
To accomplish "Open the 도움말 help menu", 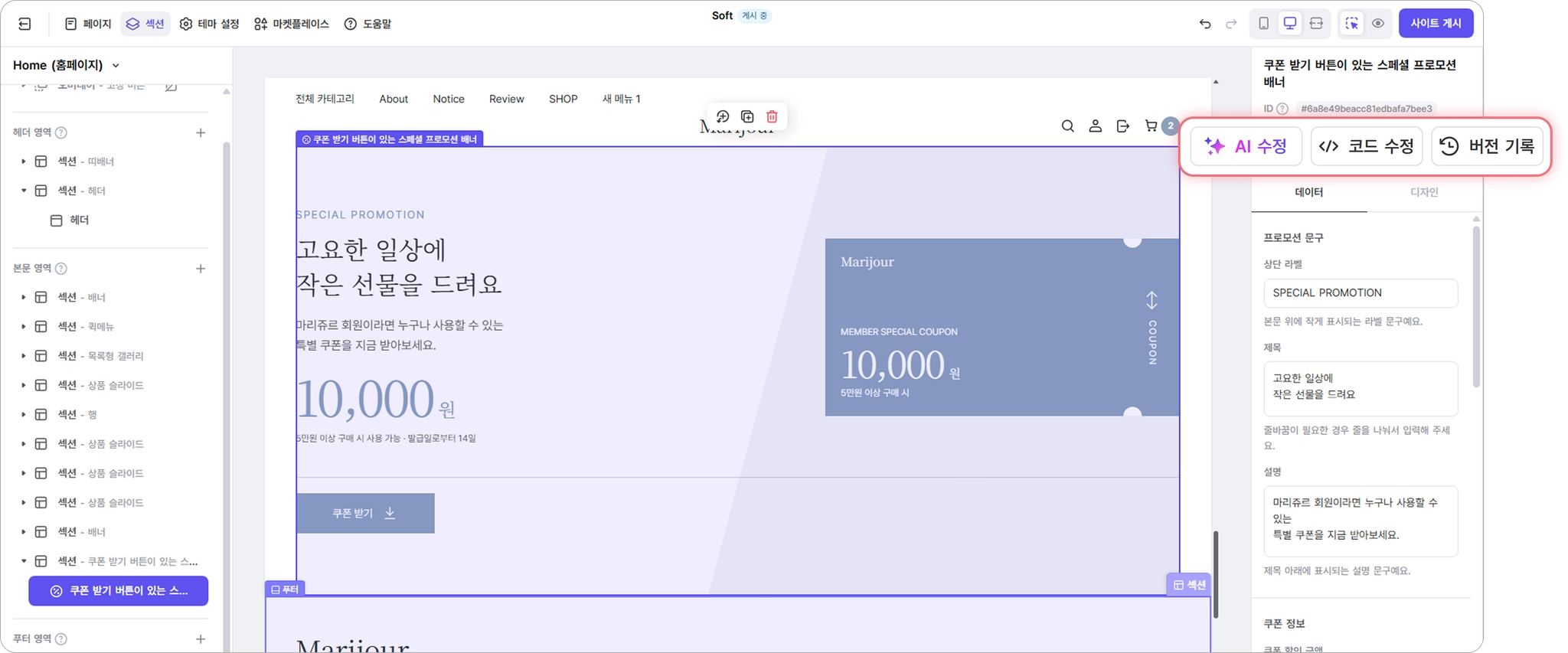I will tap(368, 24).
